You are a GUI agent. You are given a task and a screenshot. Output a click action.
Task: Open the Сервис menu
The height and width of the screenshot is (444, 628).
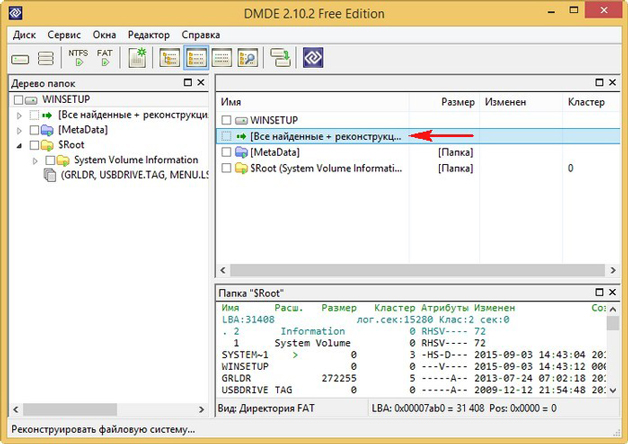(x=64, y=34)
